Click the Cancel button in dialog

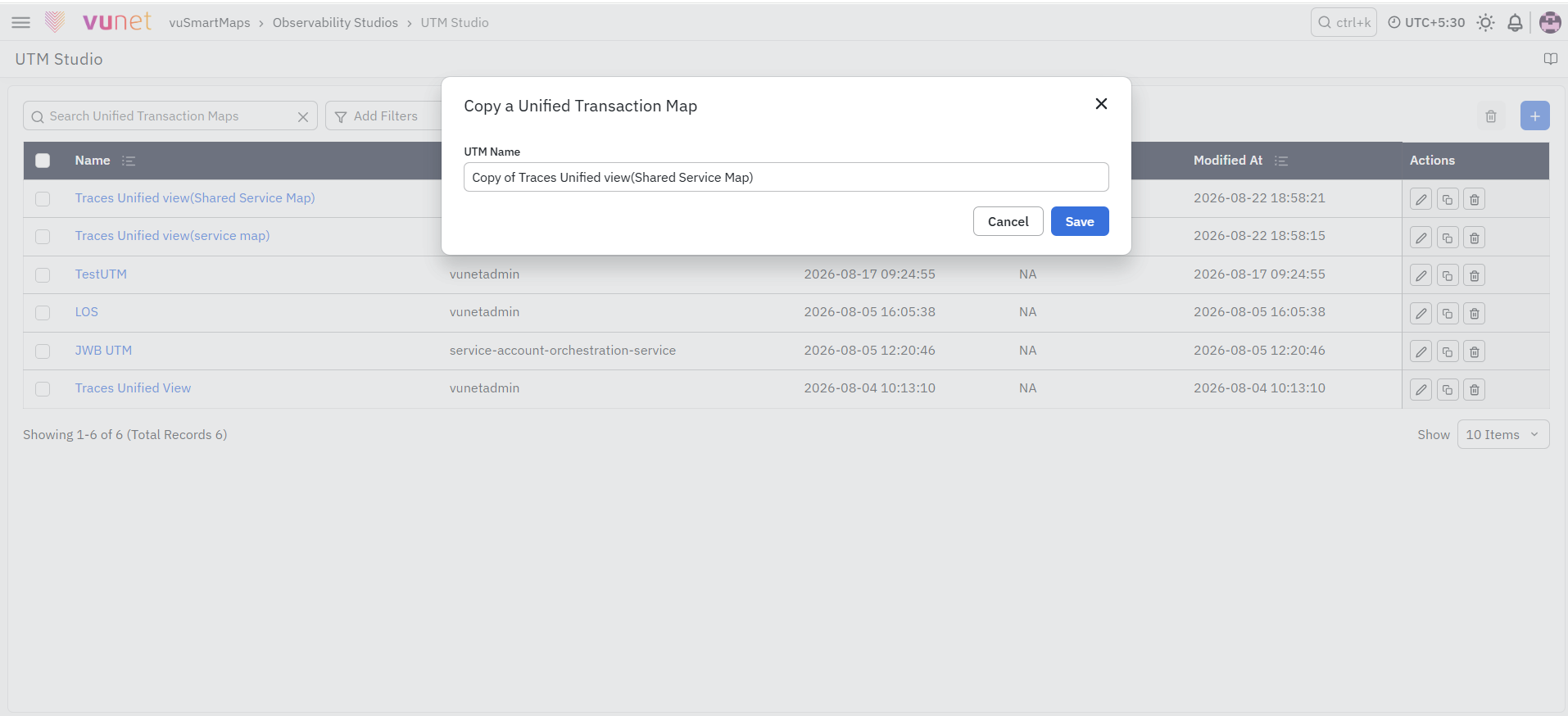[1008, 221]
